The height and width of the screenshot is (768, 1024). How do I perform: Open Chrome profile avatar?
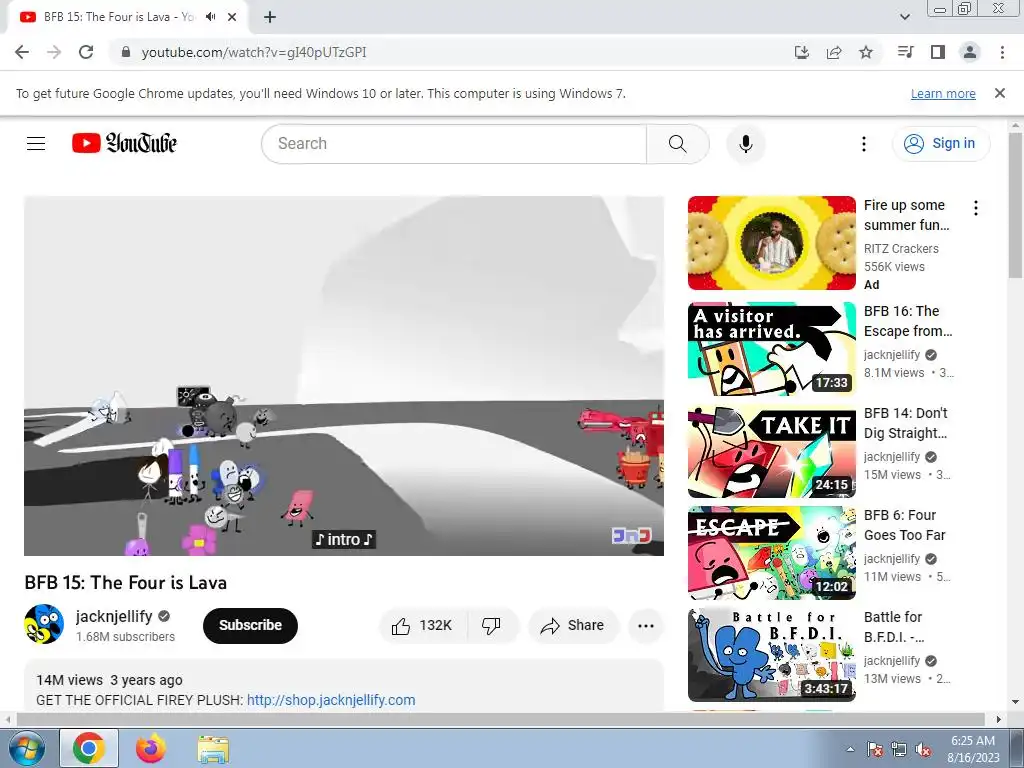[x=970, y=52]
